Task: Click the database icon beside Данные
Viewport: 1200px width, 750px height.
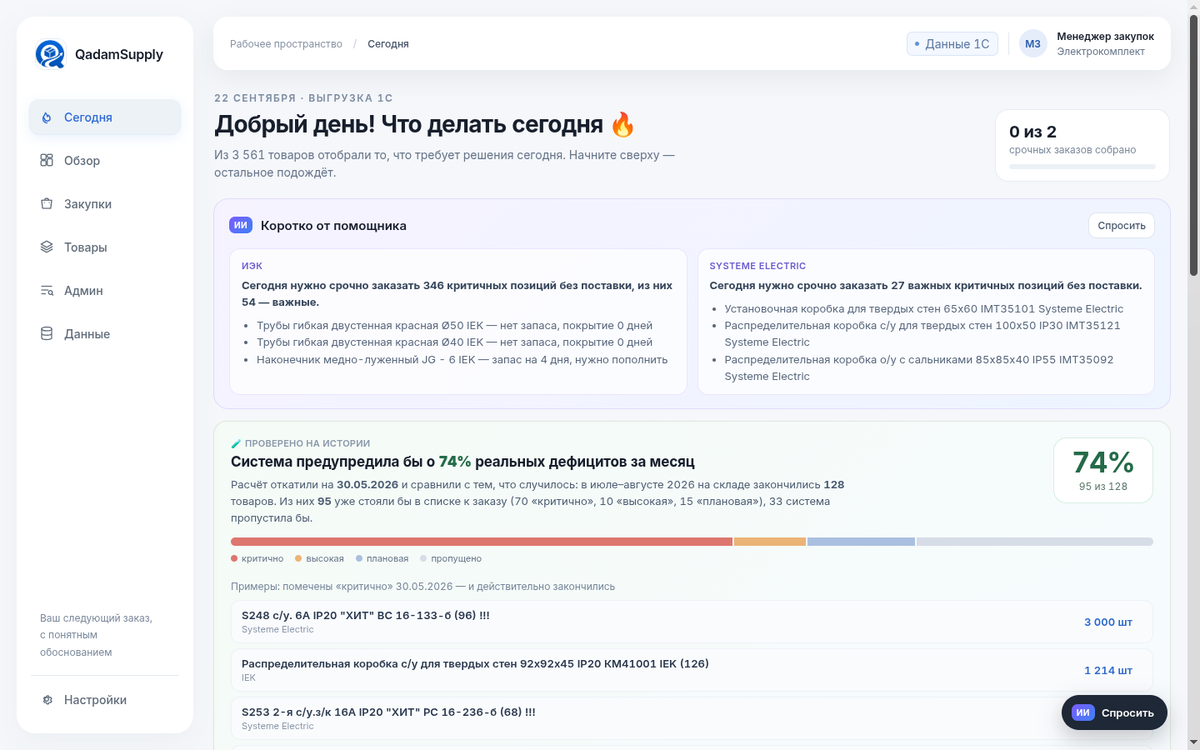Action: (46, 334)
